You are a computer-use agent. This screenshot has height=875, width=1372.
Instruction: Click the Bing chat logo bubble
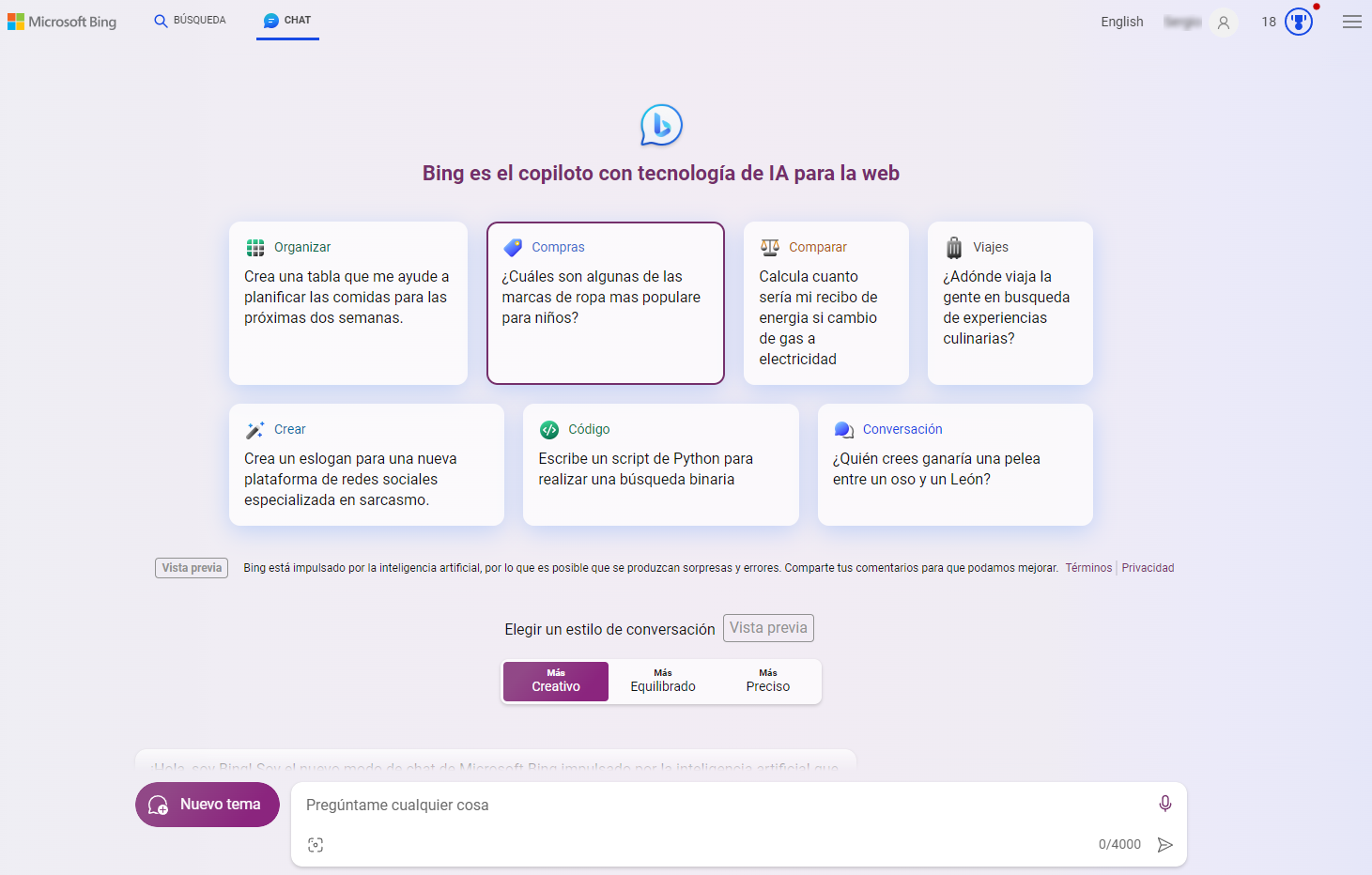point(661,125)
